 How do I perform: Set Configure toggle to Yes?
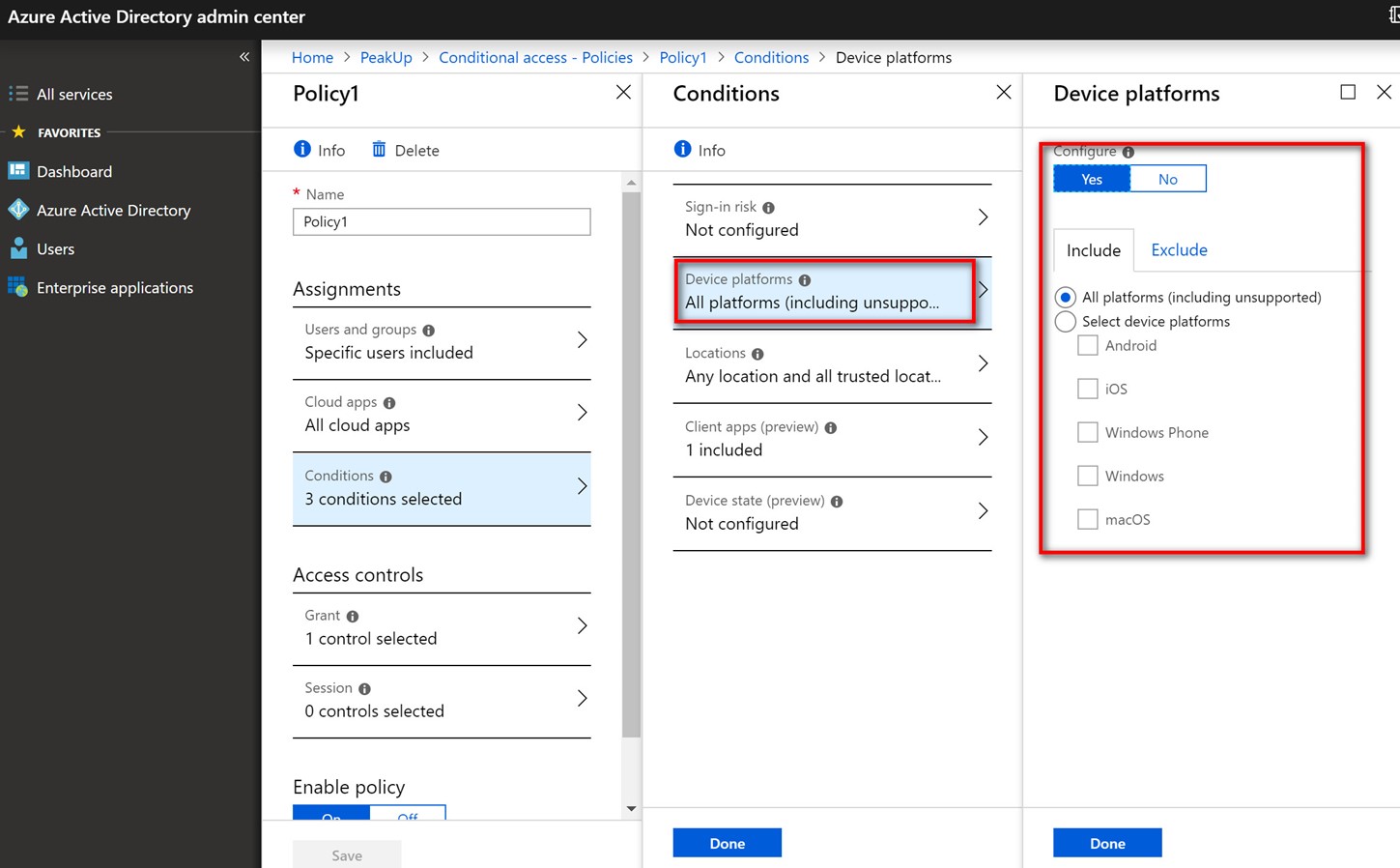(1092, 179)
